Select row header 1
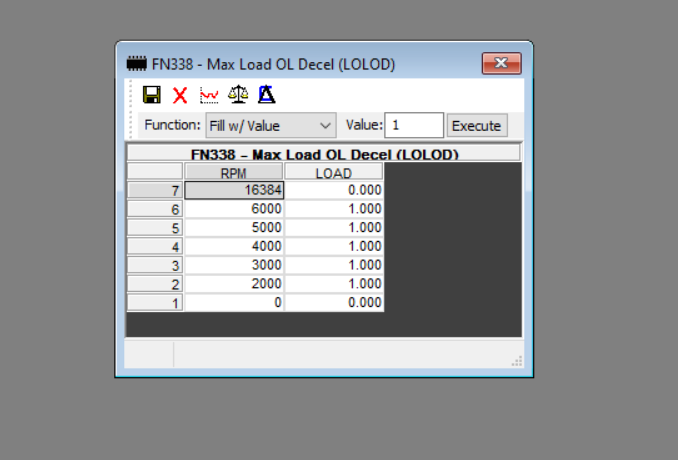 155,303
